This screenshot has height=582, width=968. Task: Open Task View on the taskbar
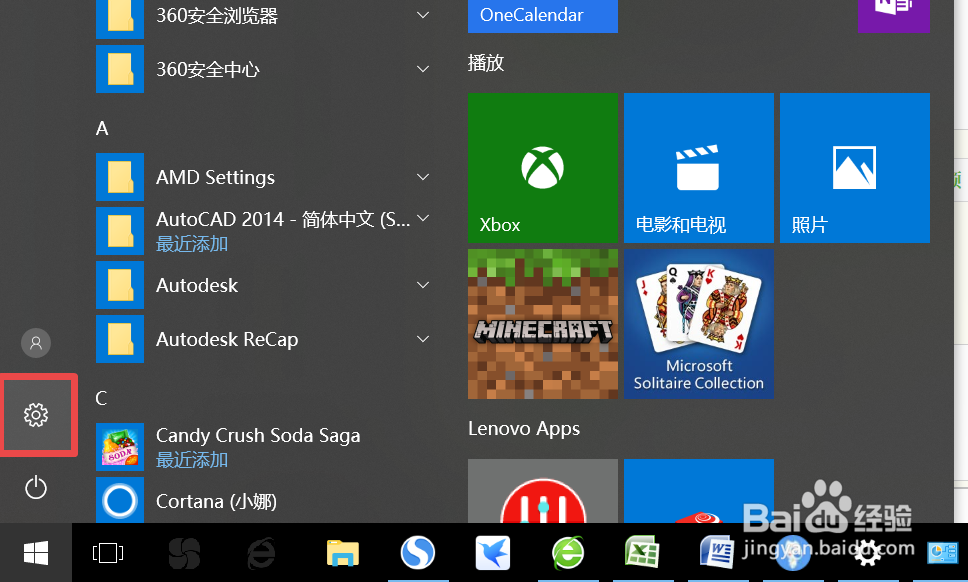click(108, 552)
